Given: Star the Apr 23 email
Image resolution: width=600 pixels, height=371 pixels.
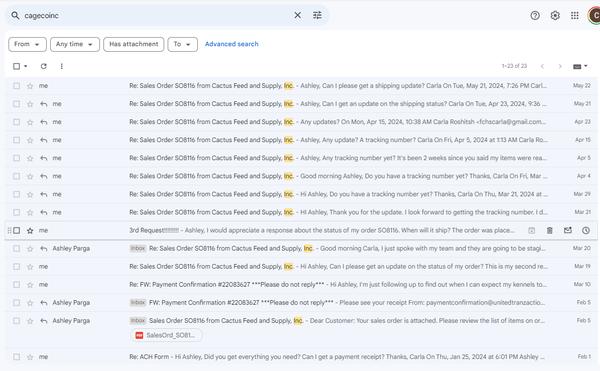Looking at the screenshot, I should click(x=30, y=122).
